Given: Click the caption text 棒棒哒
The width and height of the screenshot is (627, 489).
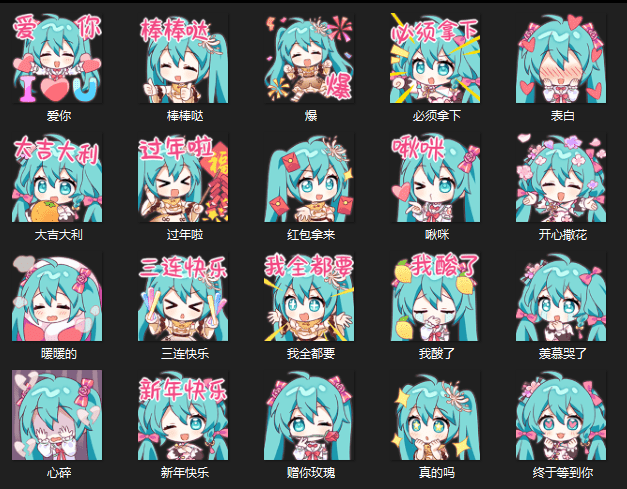Looking at the screenshot, I should [185, 116].
